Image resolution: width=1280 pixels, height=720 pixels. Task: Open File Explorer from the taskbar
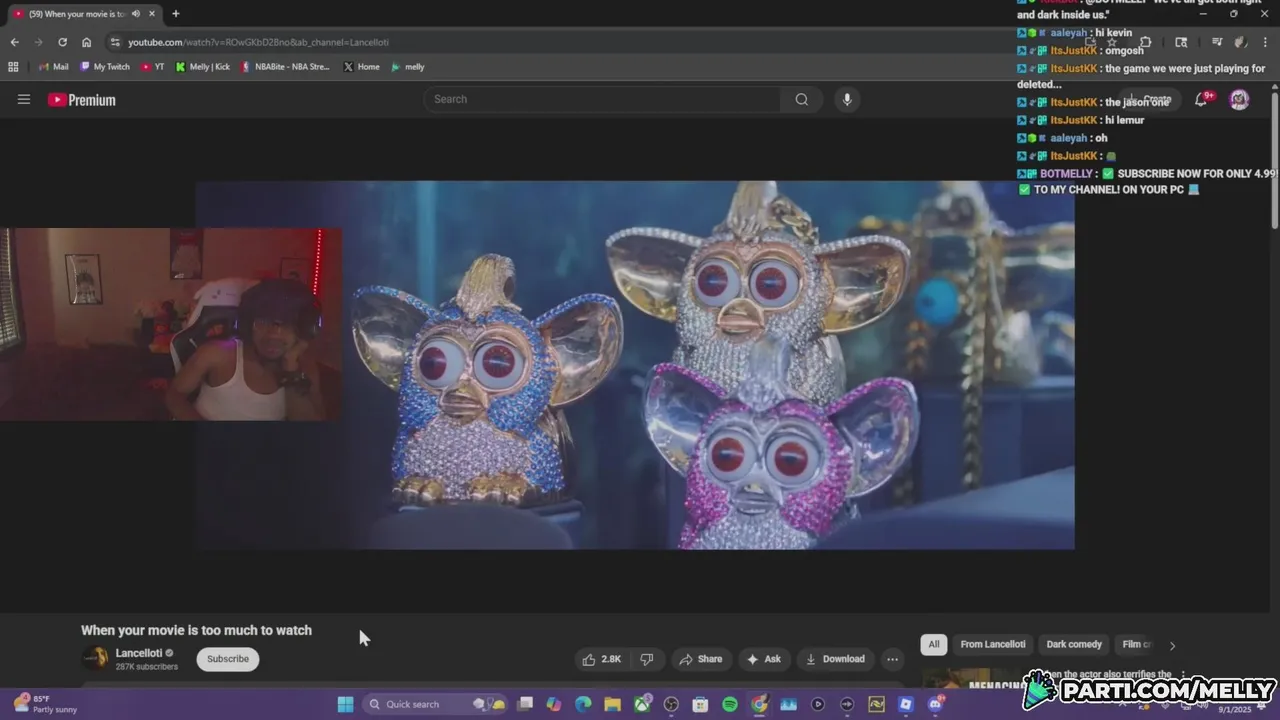click(x=612, y=704)
